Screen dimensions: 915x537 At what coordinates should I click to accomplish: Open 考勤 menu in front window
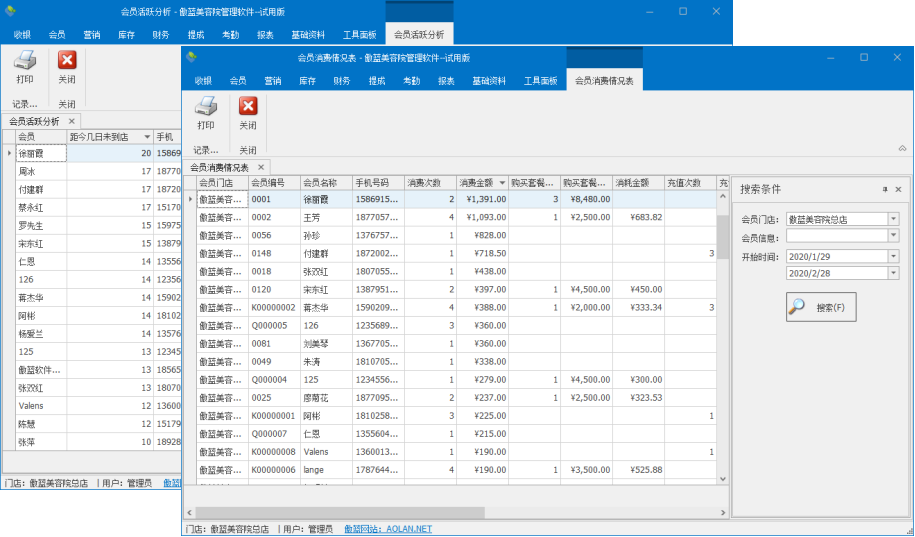coord(411,81)
